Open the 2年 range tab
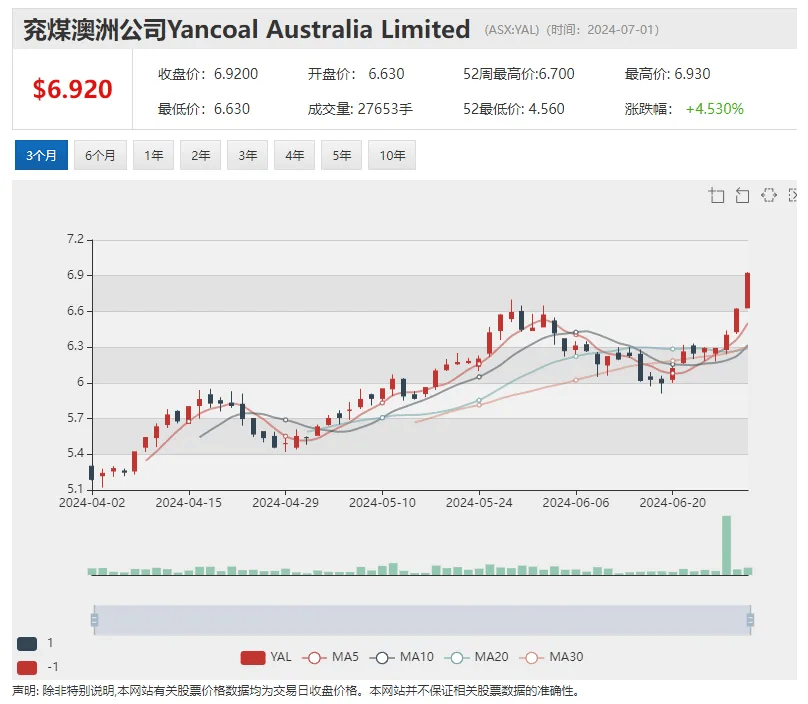Image resolution: width=808 pixels, height=704 pixels. pyautogui.click(x=200, y=155)
